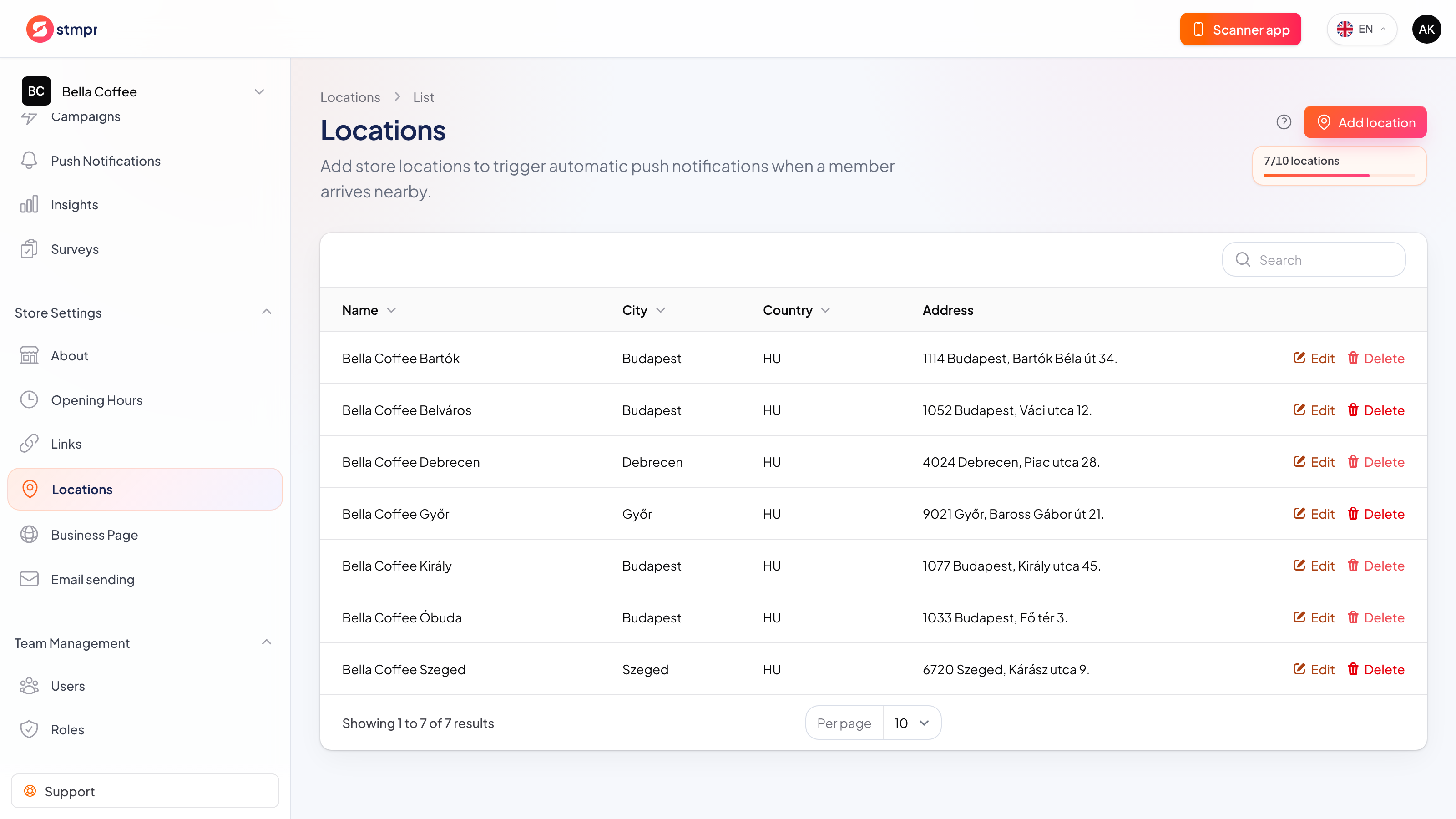
Task: Click the Locations pin icon in sidebar
Action: [30, 489]
